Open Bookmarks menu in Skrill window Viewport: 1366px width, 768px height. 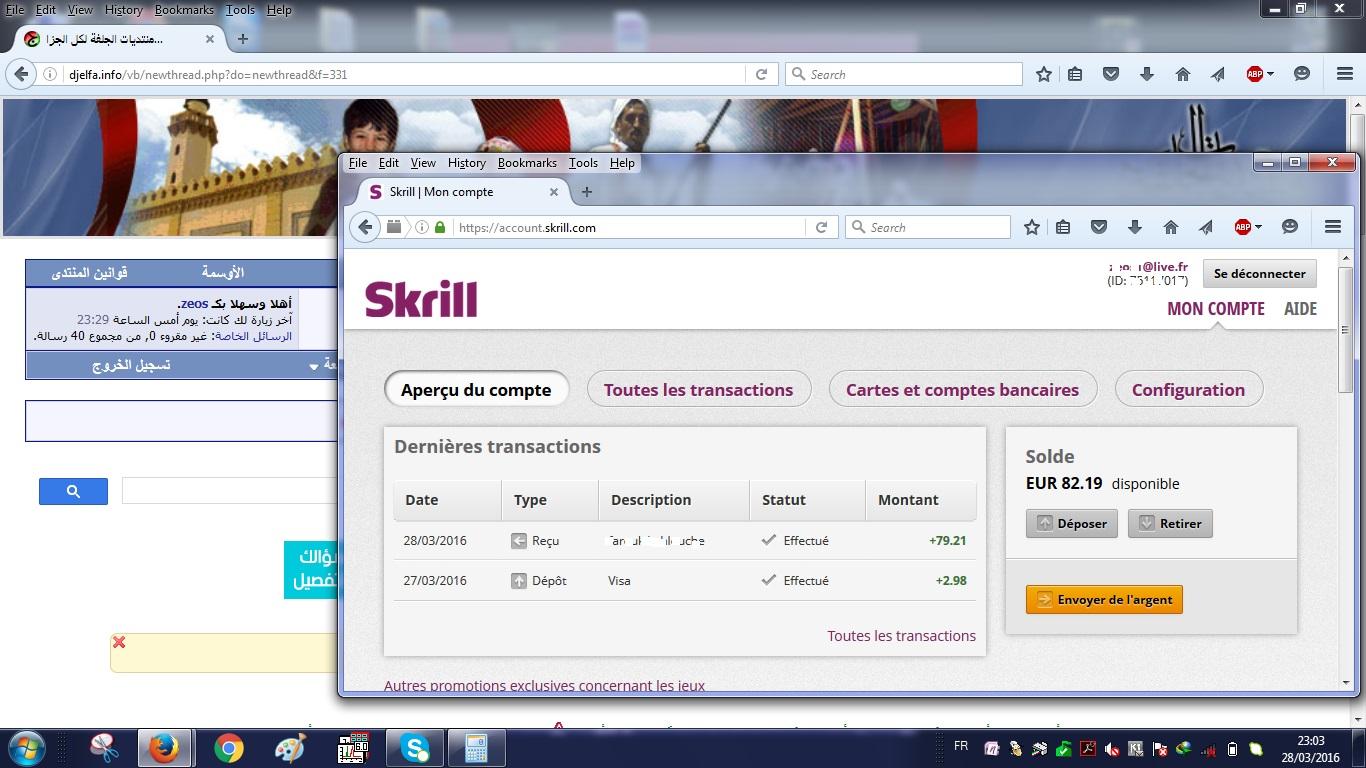tap(527, 163)
